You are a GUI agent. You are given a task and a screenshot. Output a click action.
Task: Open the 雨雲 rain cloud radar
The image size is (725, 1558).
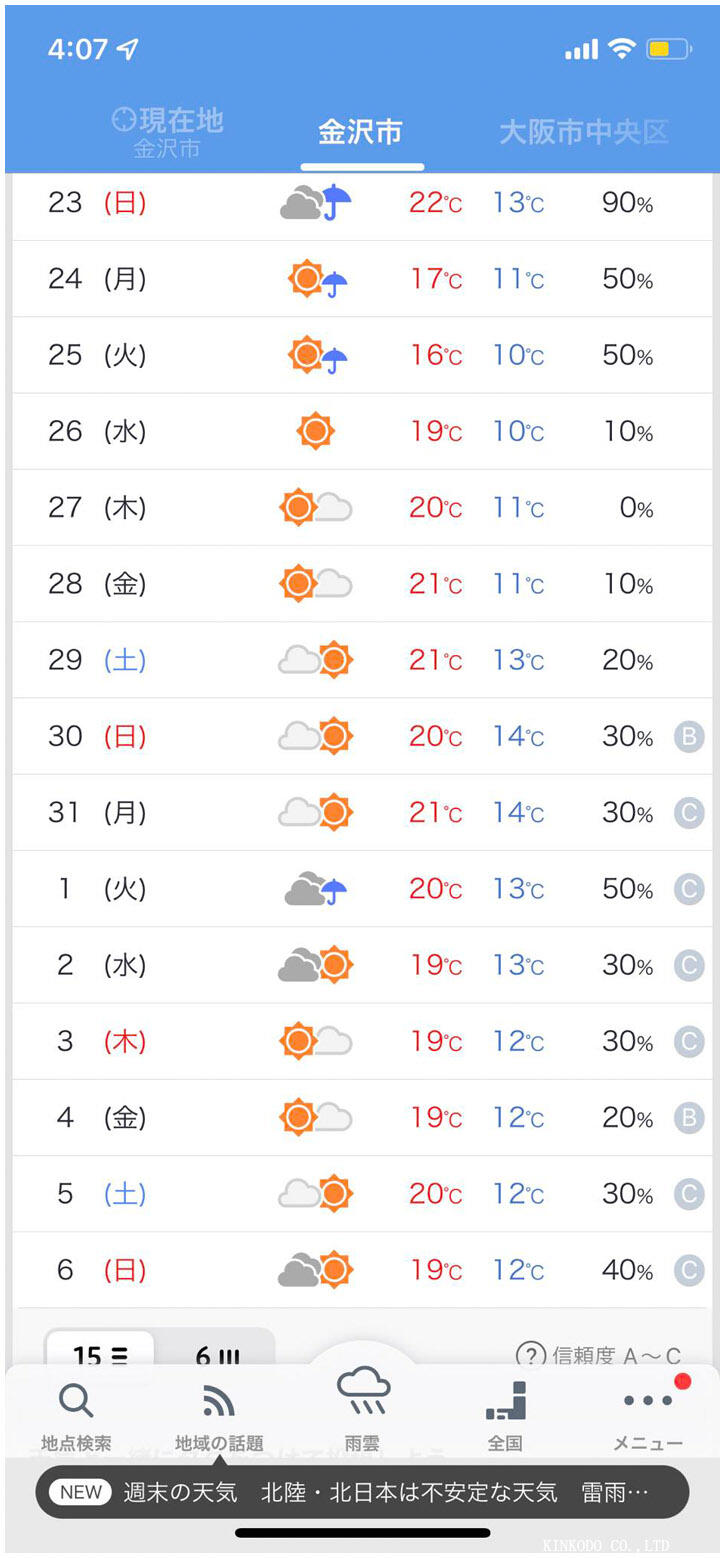pos(363,1408)
